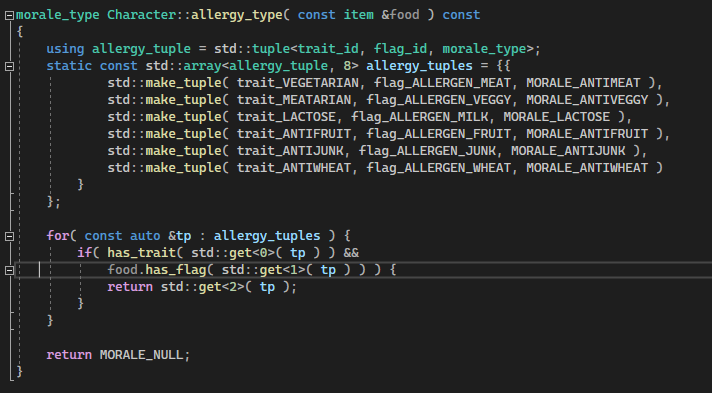
Task: Click the Character class name
Action: (x=141, y=15)
